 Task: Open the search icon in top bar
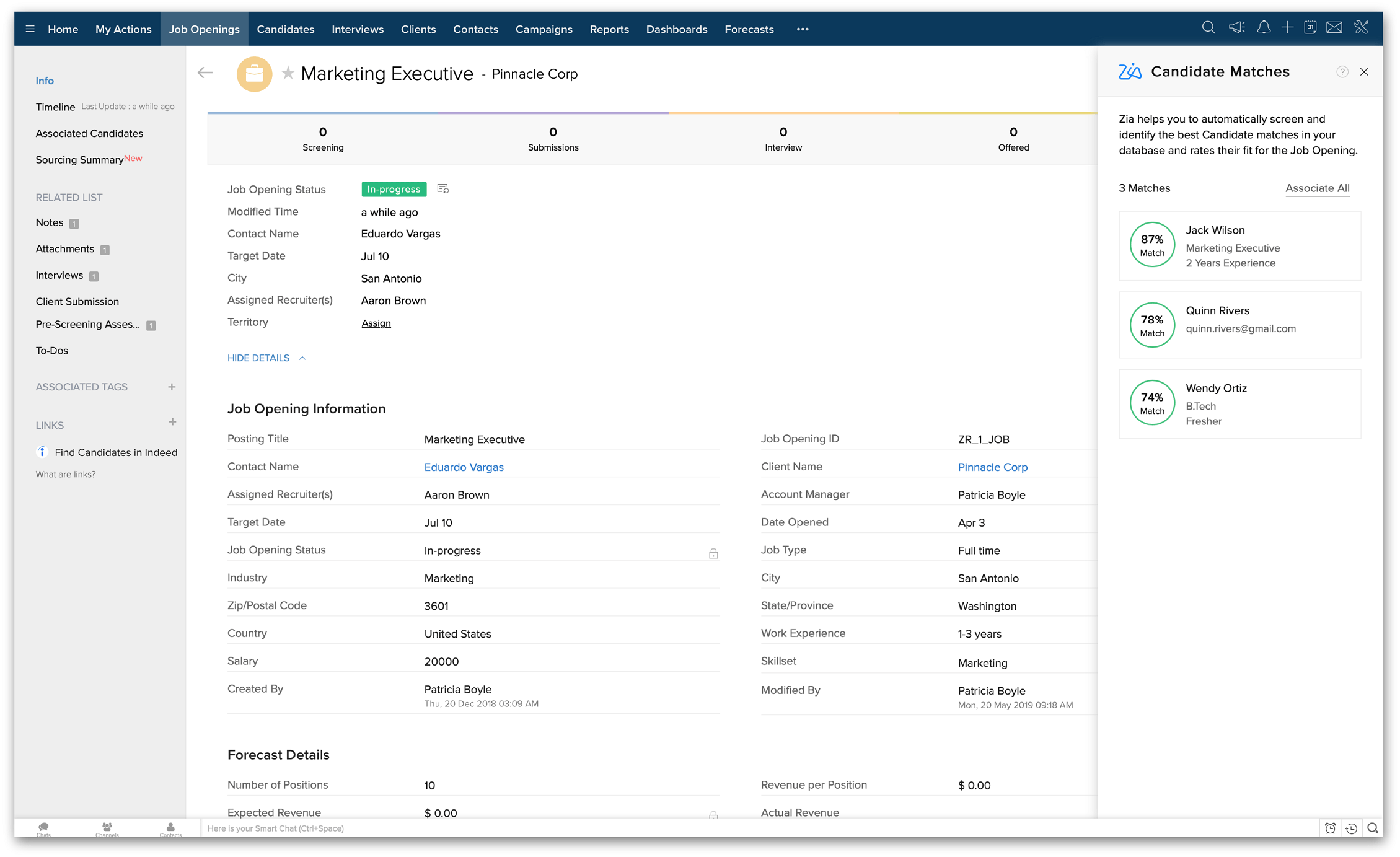pos(1208,28)
